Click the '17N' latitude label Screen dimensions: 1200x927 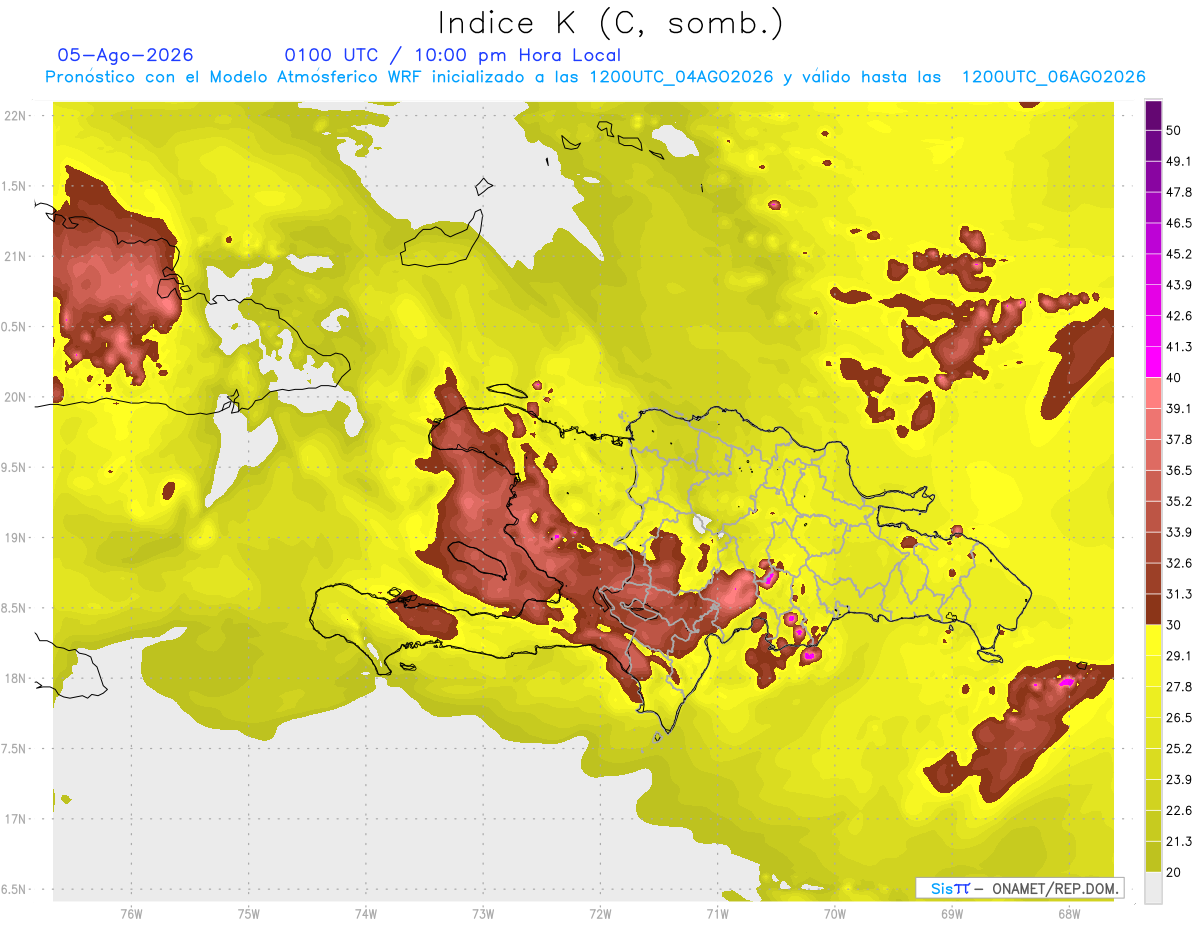[17, 819]
